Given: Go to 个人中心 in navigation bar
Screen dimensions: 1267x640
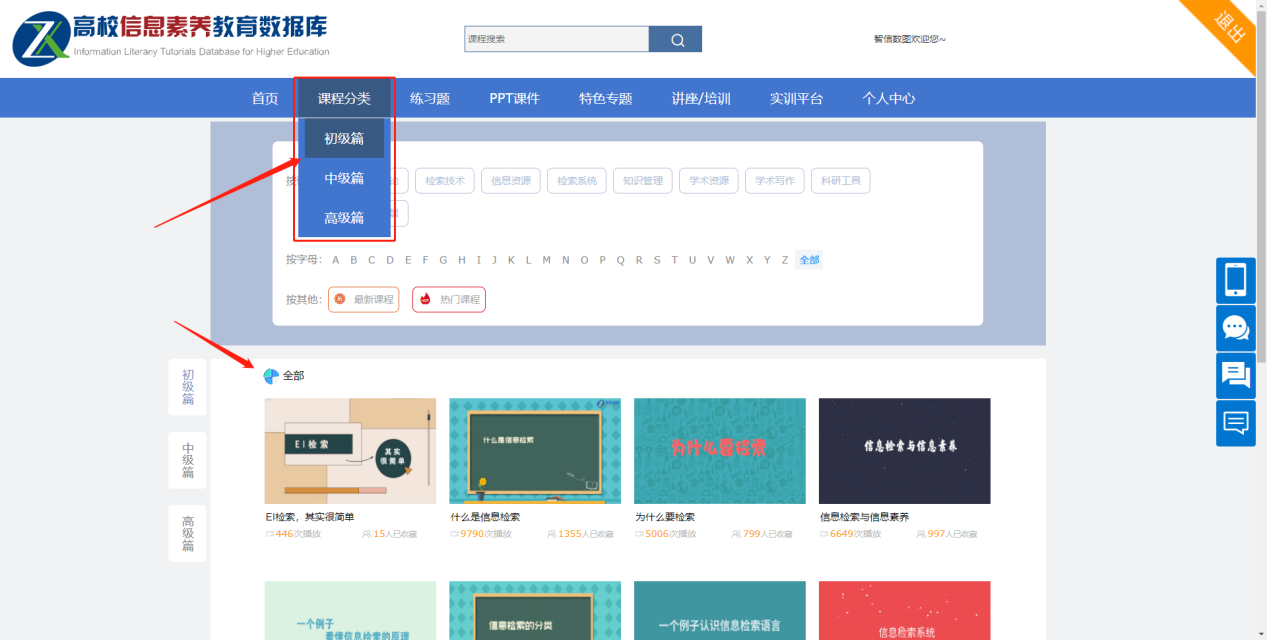Looking at the screenshot, I should pyautogui.click(x=888, y=98).
